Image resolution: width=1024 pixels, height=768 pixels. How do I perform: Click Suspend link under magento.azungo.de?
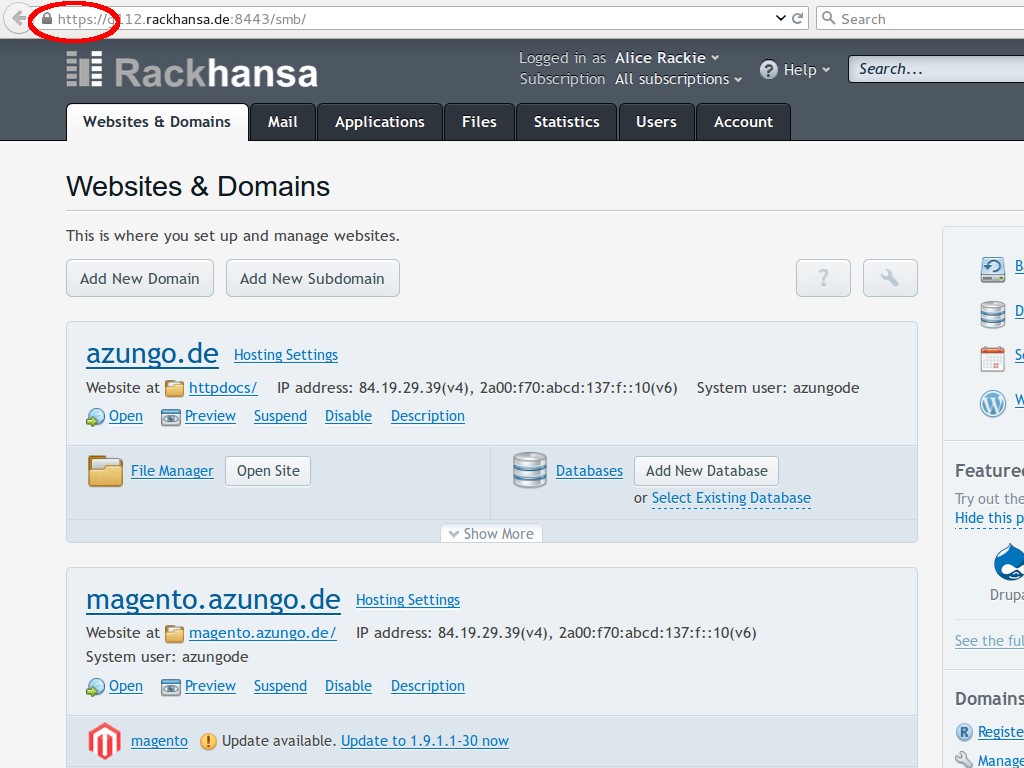click(280, 686)
